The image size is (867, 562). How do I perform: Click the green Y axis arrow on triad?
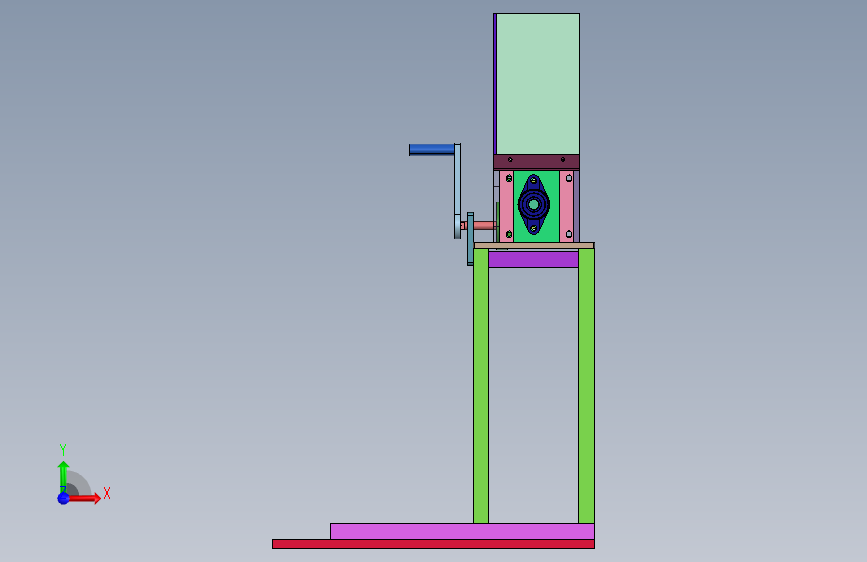[63, 476]
